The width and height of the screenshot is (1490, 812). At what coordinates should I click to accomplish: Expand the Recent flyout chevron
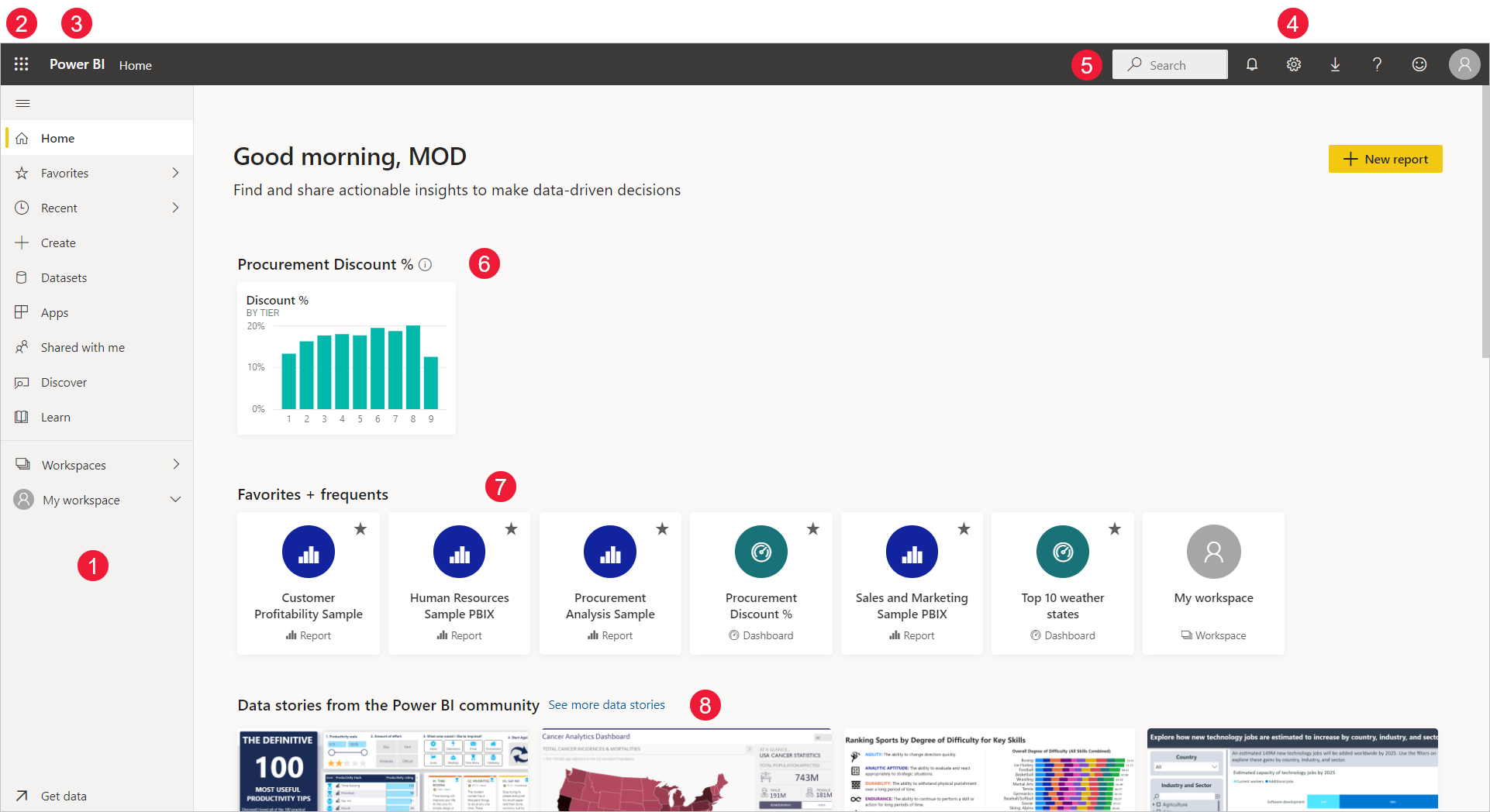coord(176,208)
